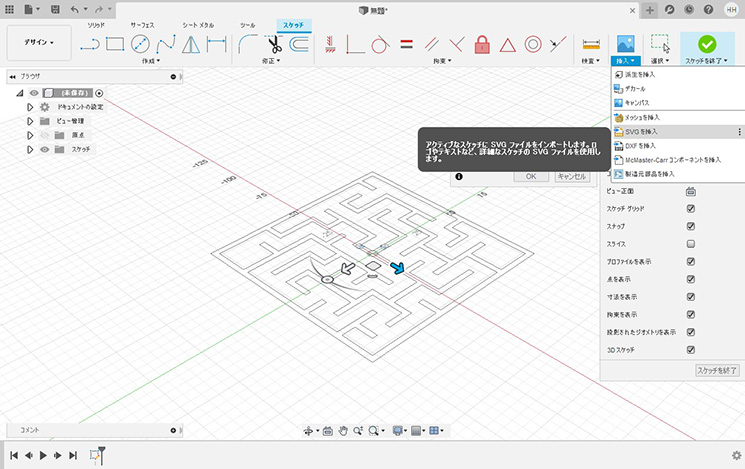The image size is (745, 469).
Task: Open the 作成 dropdown menu
Action: pyautogui.click(x=151, y=61)
